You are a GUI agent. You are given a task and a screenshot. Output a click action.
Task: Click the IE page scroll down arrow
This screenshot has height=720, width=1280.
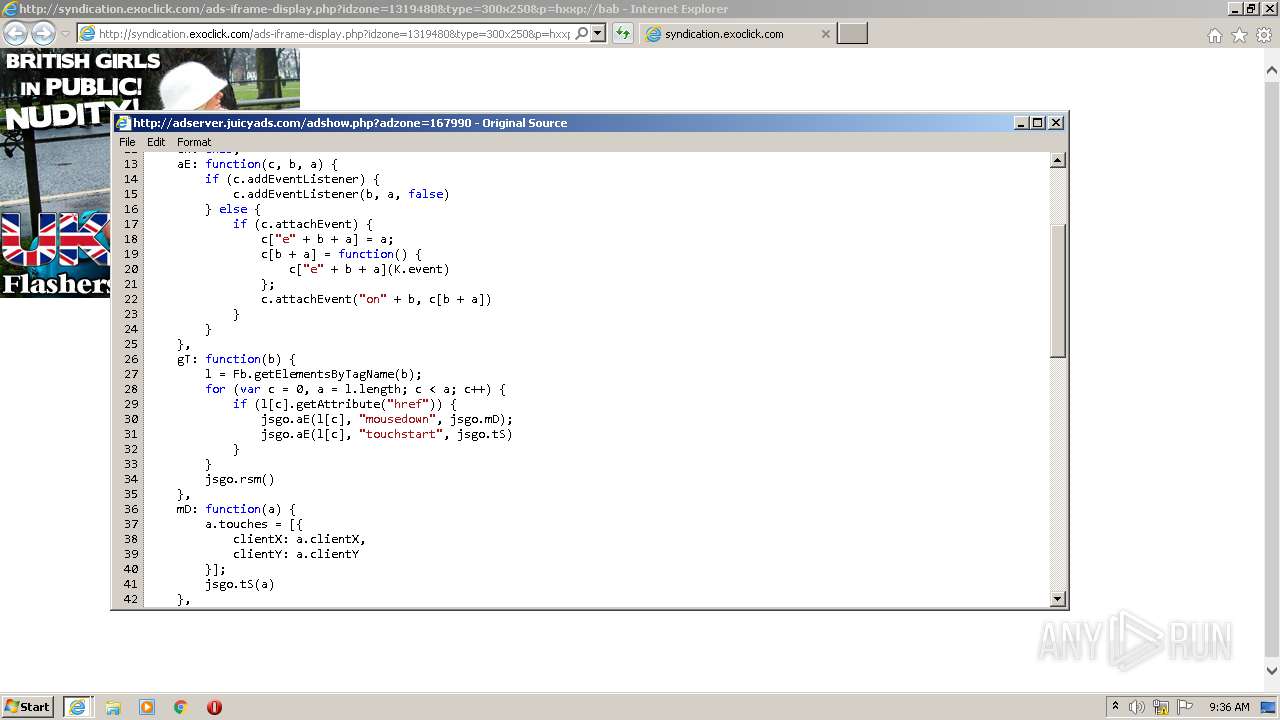(1272, 671)
